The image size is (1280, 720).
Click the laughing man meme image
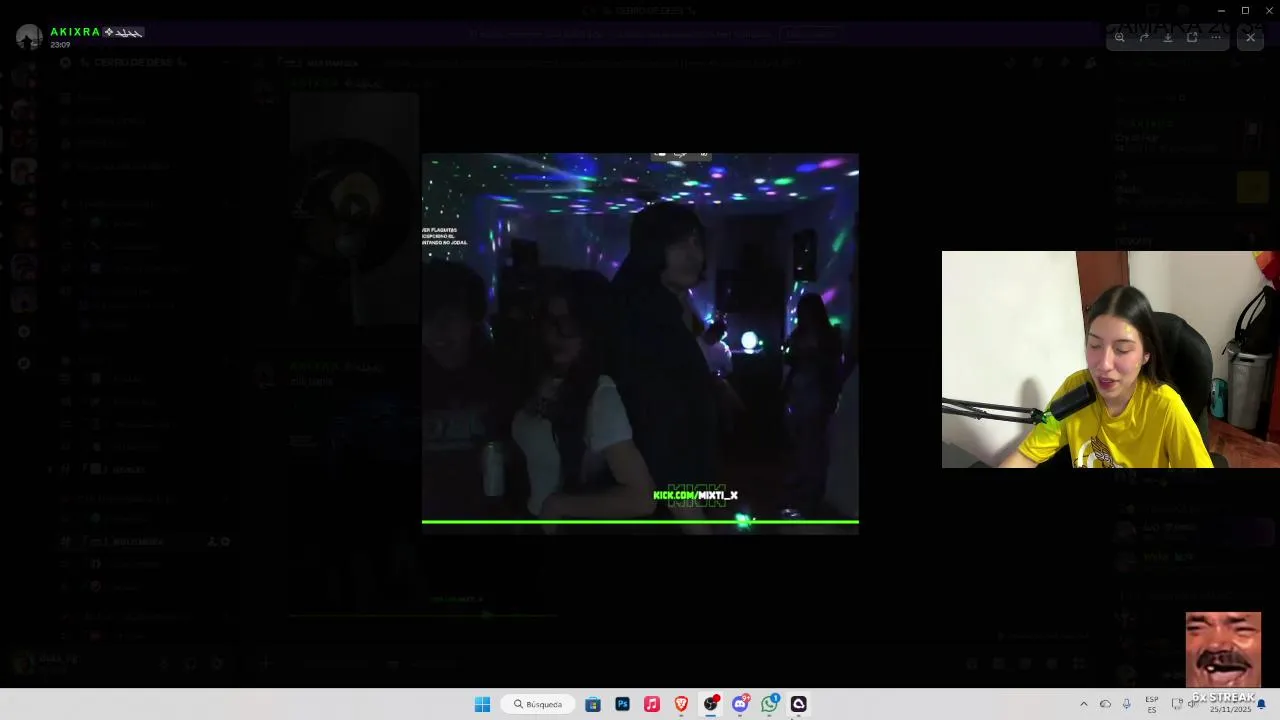tap(1223, 648)
